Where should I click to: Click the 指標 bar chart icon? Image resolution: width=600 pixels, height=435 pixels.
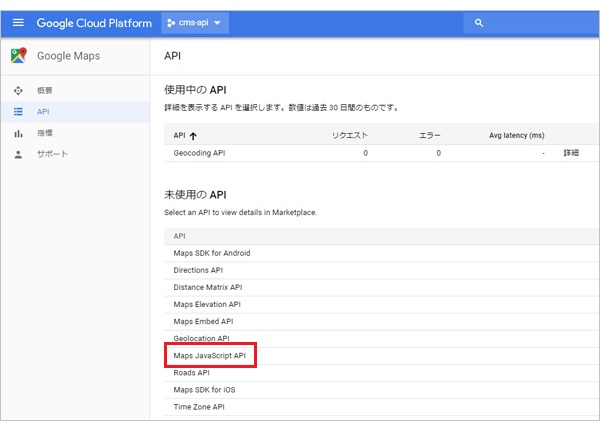click(18, 134)
